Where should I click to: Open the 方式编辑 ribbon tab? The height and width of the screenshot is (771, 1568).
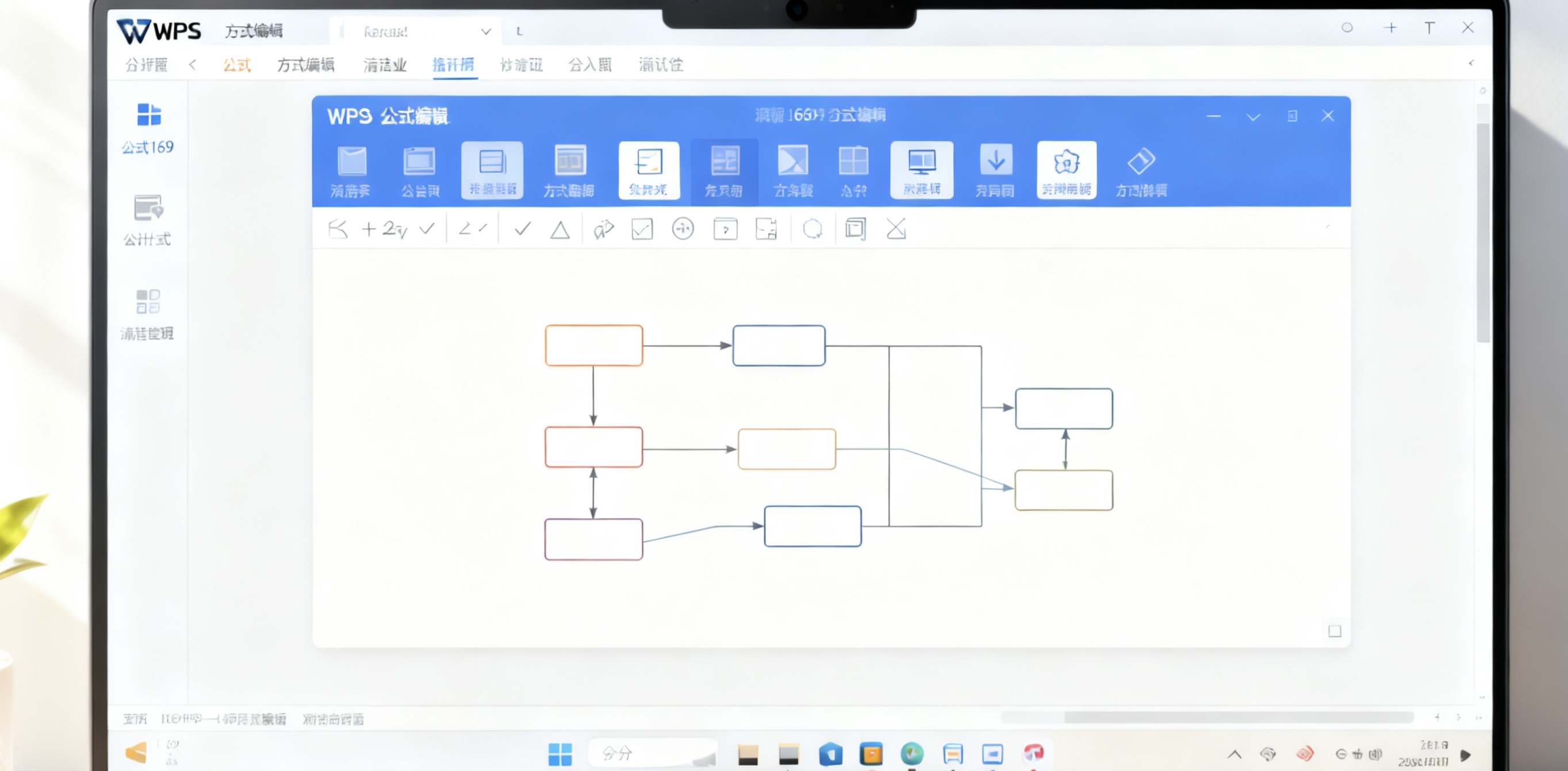[x=305, y=65]
